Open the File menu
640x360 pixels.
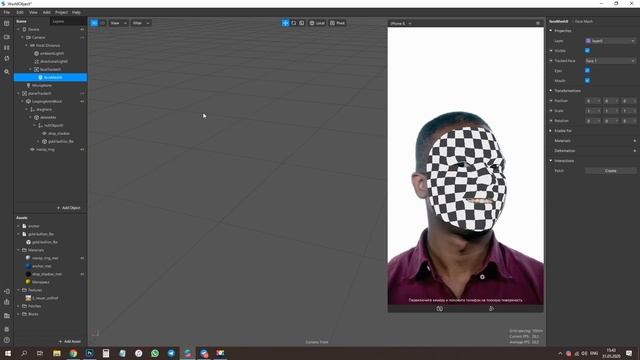click(x=7, y=12)
